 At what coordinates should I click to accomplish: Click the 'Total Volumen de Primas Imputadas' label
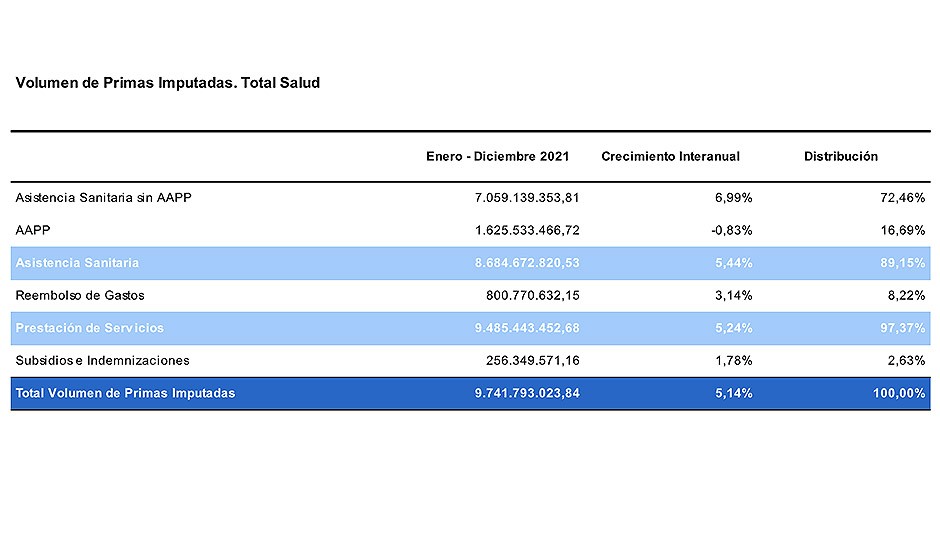pos(125,393)
